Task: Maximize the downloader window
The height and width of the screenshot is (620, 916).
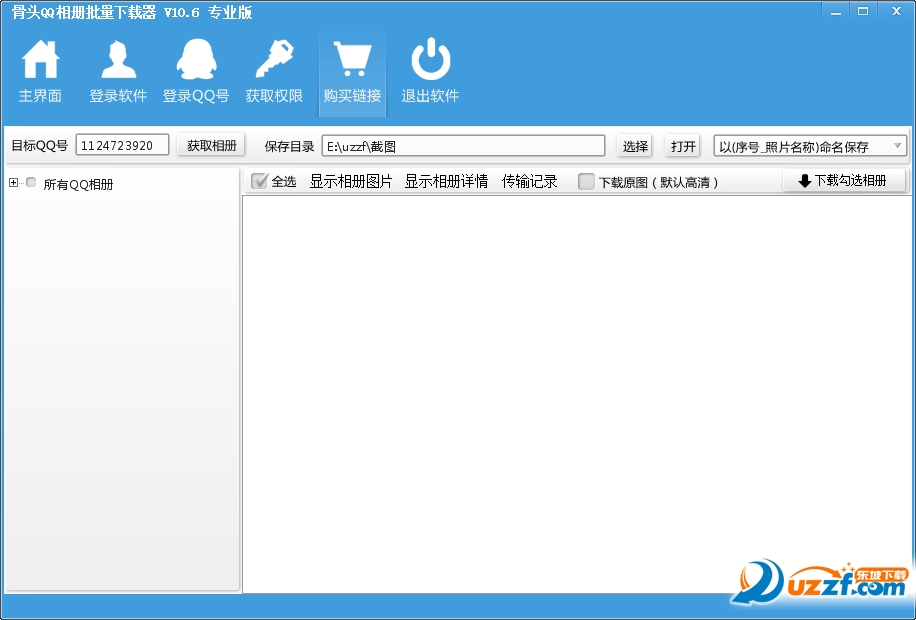Action: (863, 11)
